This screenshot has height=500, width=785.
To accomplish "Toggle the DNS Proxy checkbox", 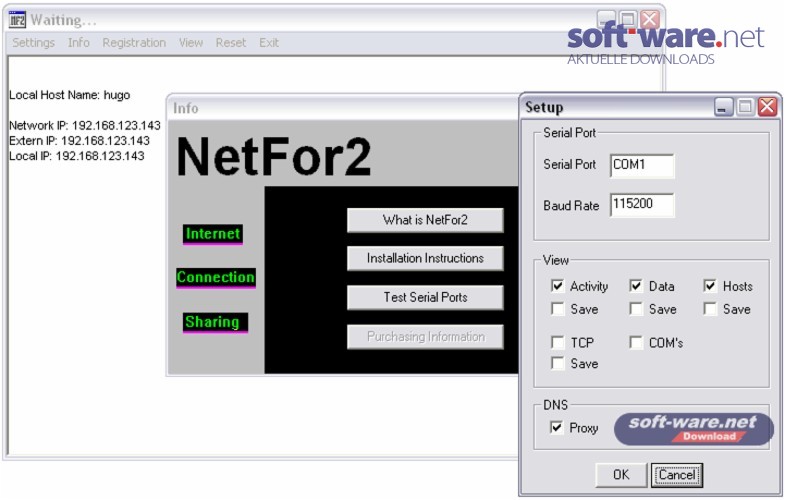I will point(556,427).
